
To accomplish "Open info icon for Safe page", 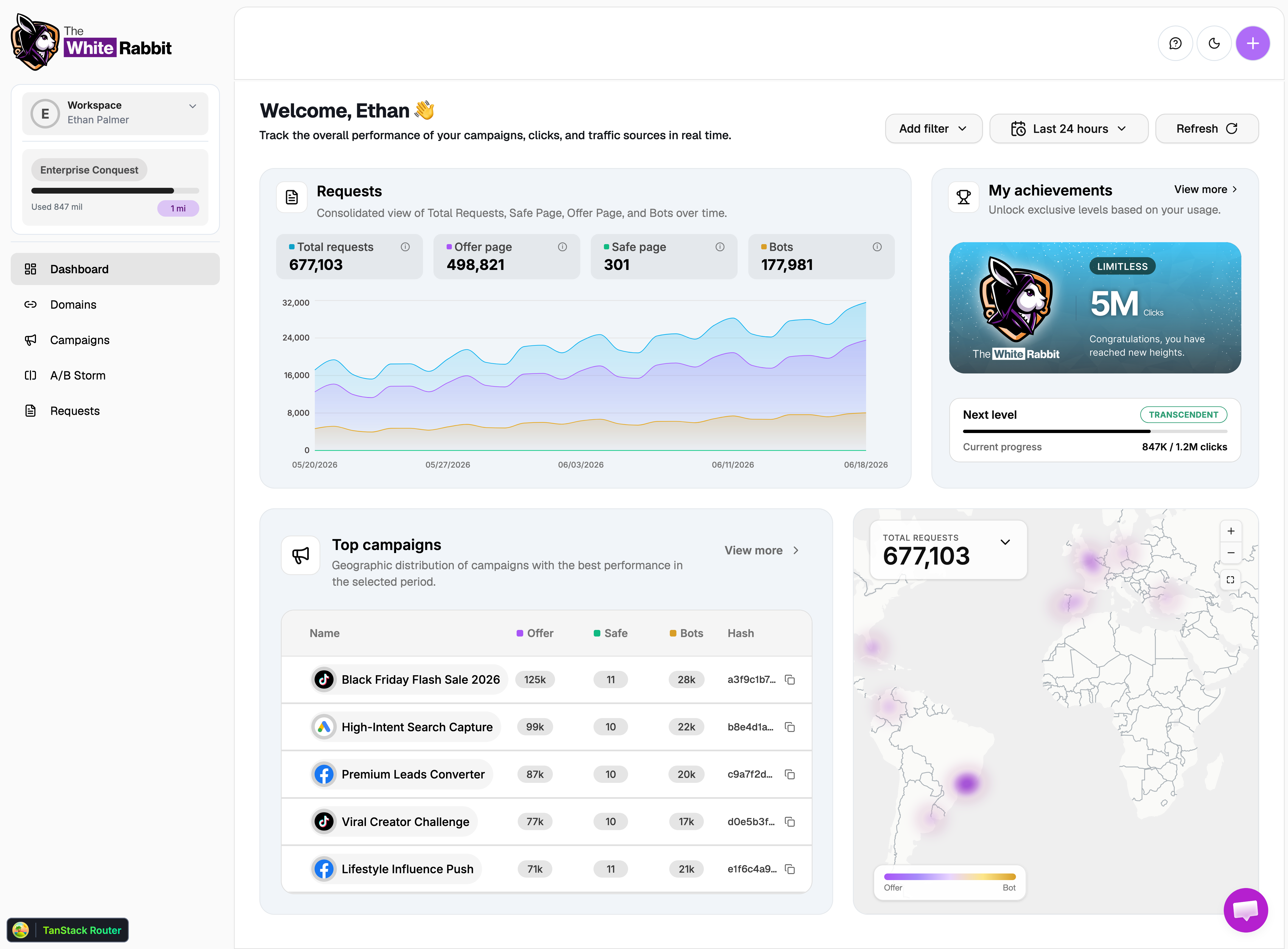I will pos(719,247).
